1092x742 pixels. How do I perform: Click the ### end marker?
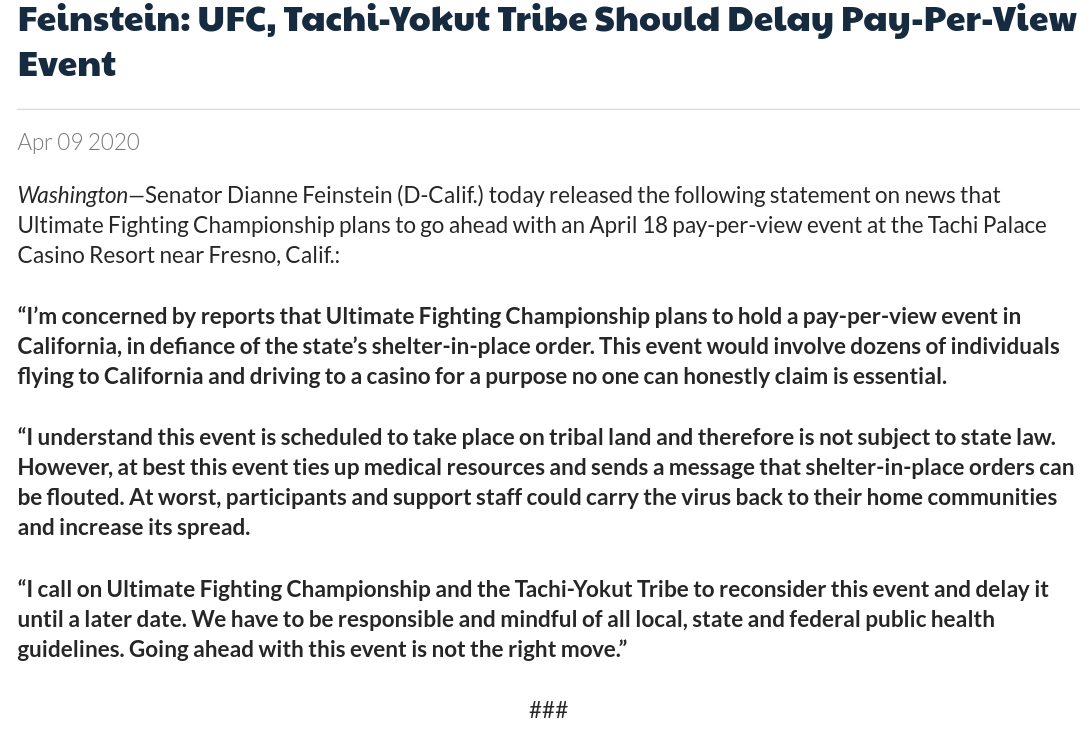point(548,710)
